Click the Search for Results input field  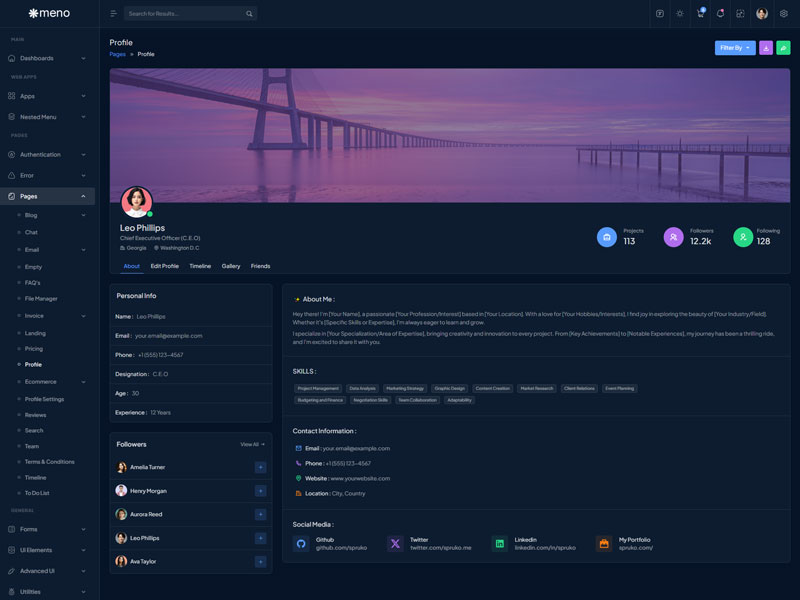coord(185,14)
